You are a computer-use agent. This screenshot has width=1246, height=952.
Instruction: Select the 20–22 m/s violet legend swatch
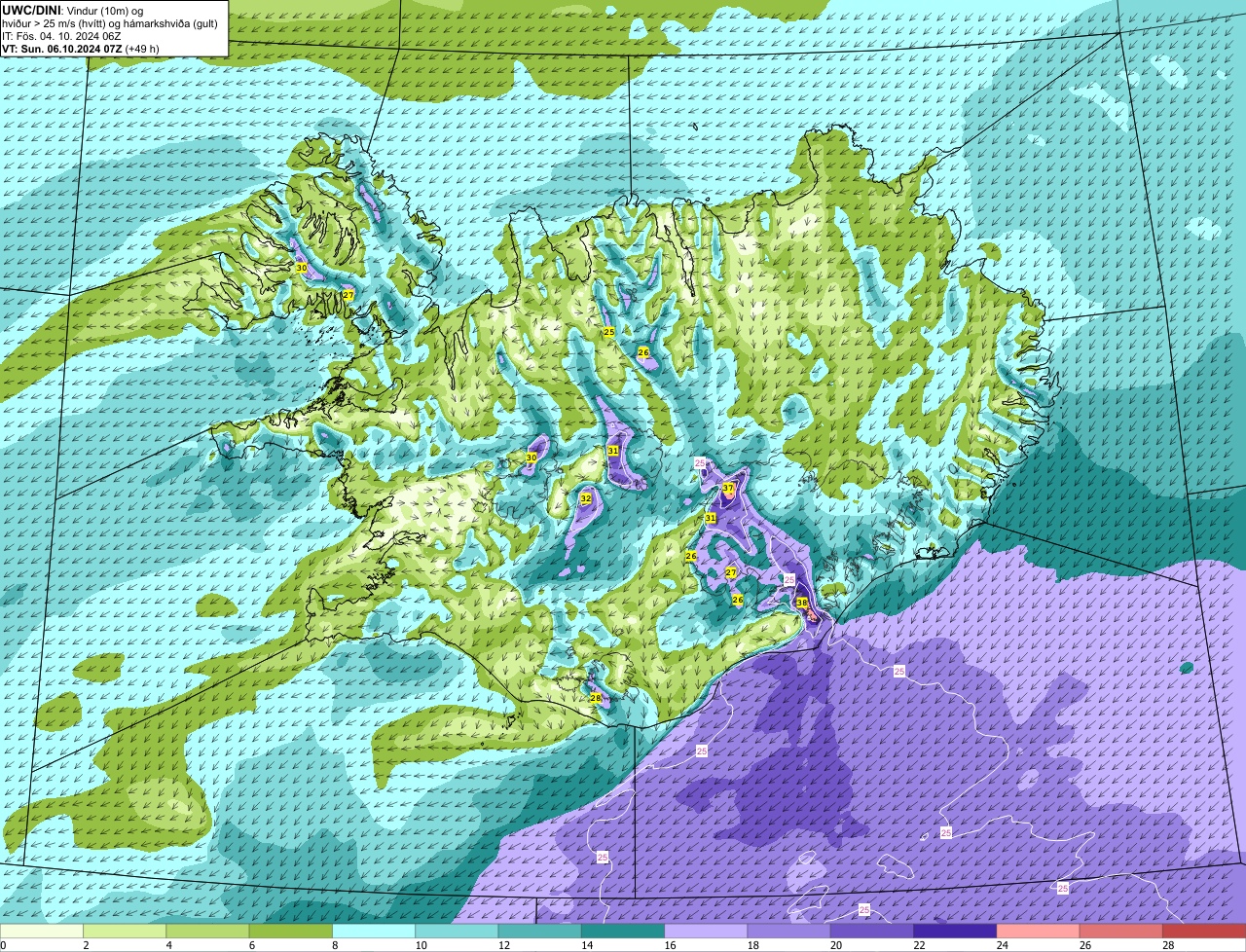click(x=872, y=932)
